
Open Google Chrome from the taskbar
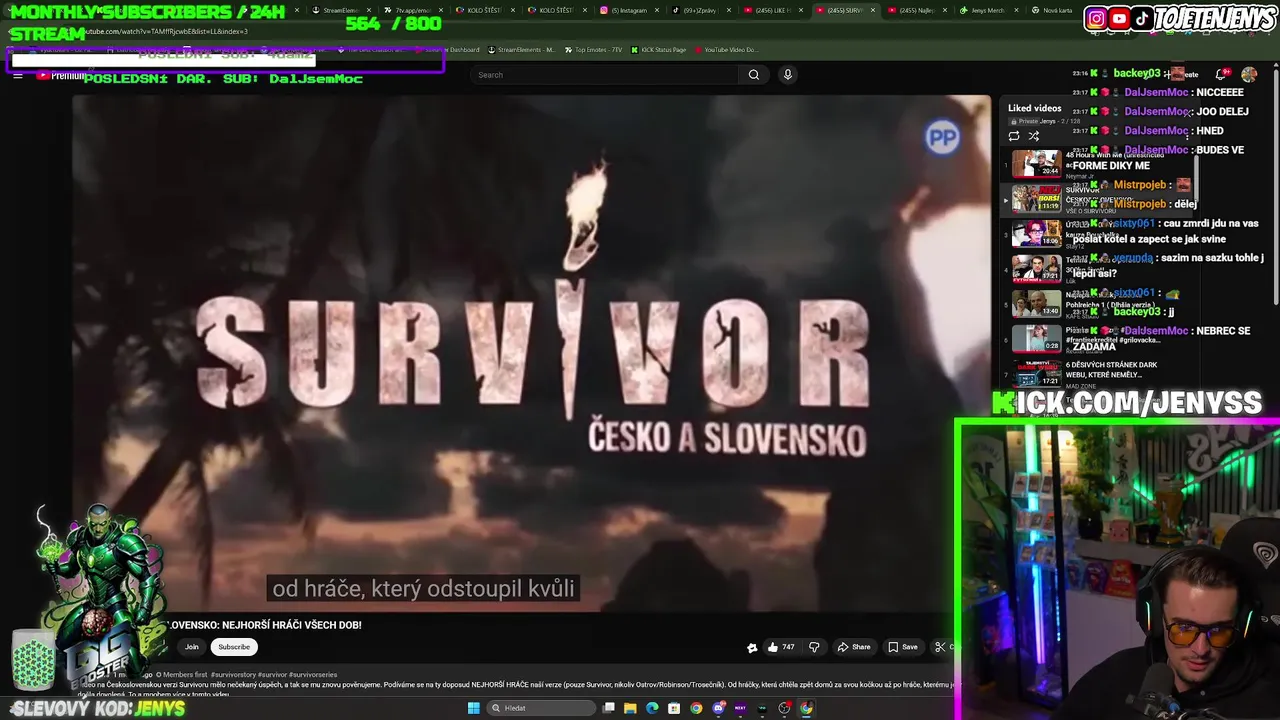[696, 708]
